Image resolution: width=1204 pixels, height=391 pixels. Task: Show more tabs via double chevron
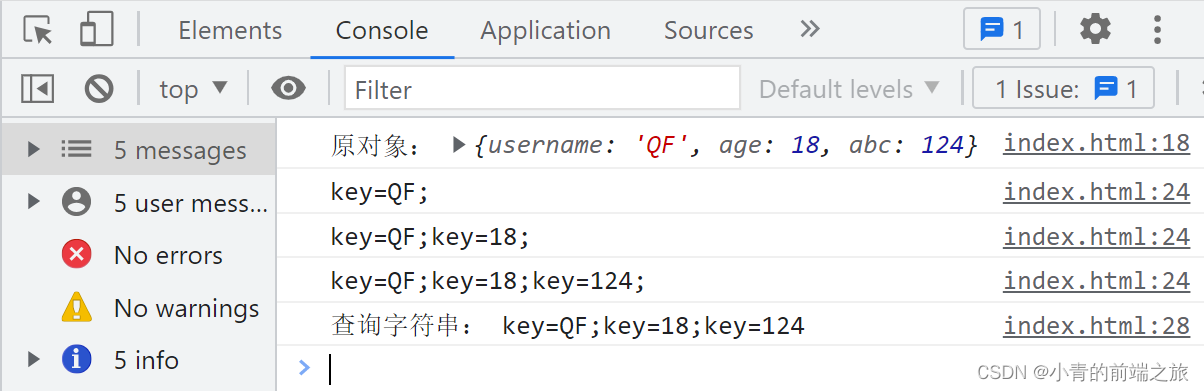[x=810, y=29]
